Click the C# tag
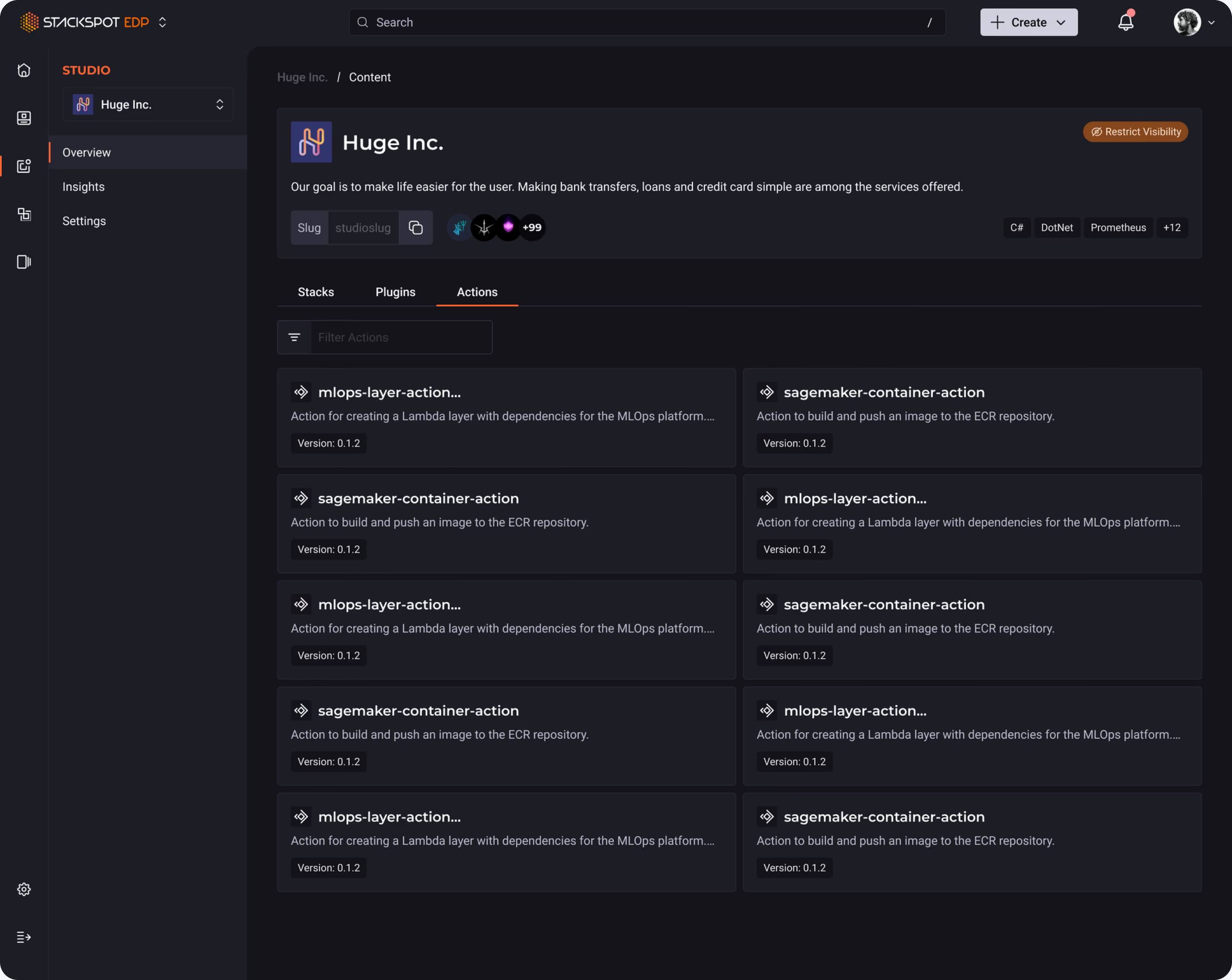This screenshot has height=980, width=1232. [1017, 228]
